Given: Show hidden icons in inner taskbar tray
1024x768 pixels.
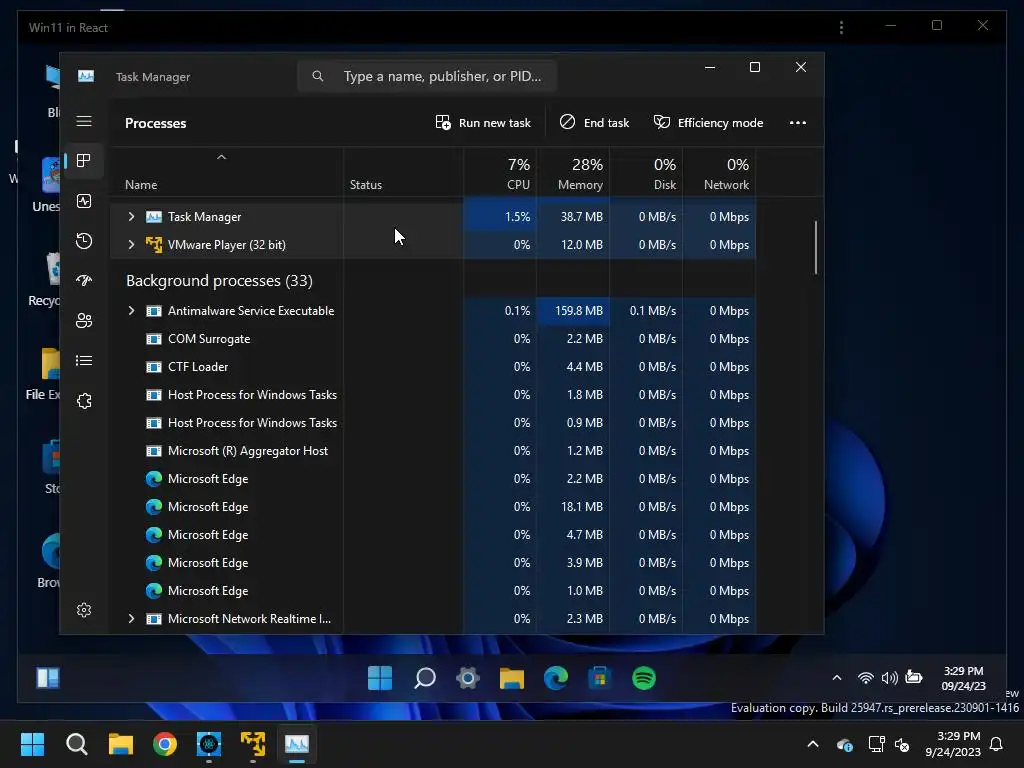Looking at the screenshot, I should [837, 678].
